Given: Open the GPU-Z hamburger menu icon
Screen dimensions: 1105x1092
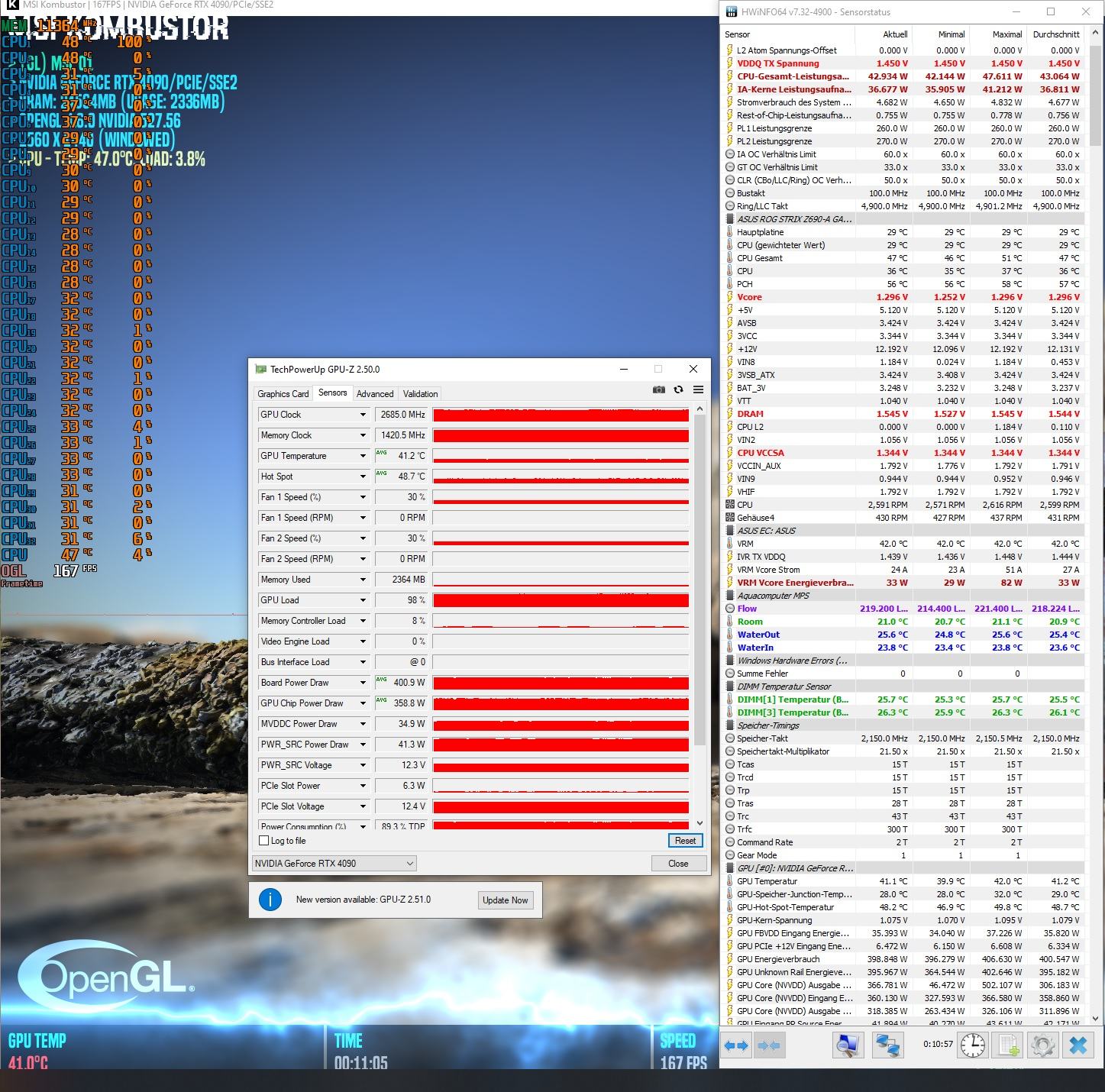Looking at the screenshot, I should pyautogui.click(x=698, y=389).
